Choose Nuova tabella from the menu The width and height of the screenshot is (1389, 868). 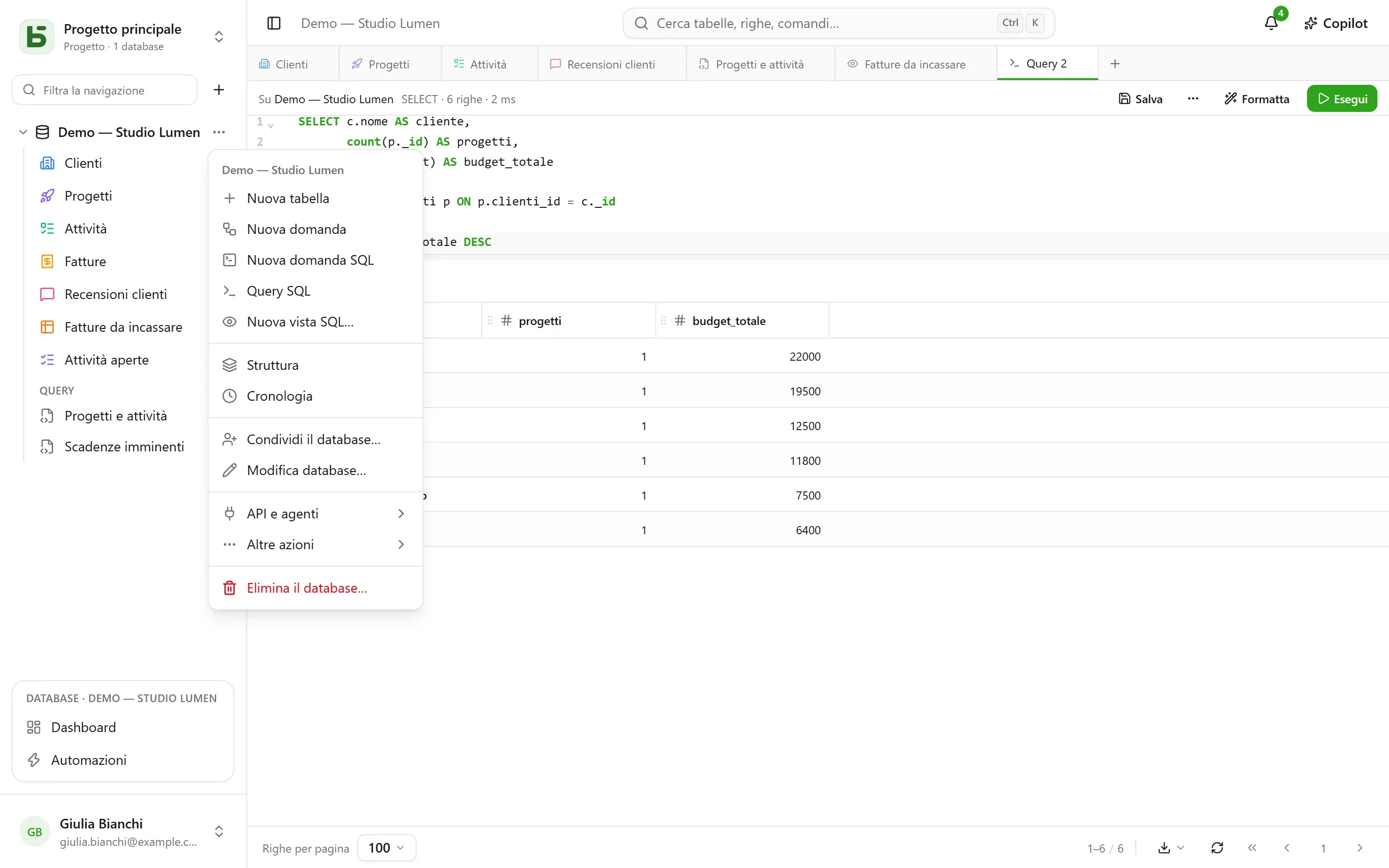316,199
